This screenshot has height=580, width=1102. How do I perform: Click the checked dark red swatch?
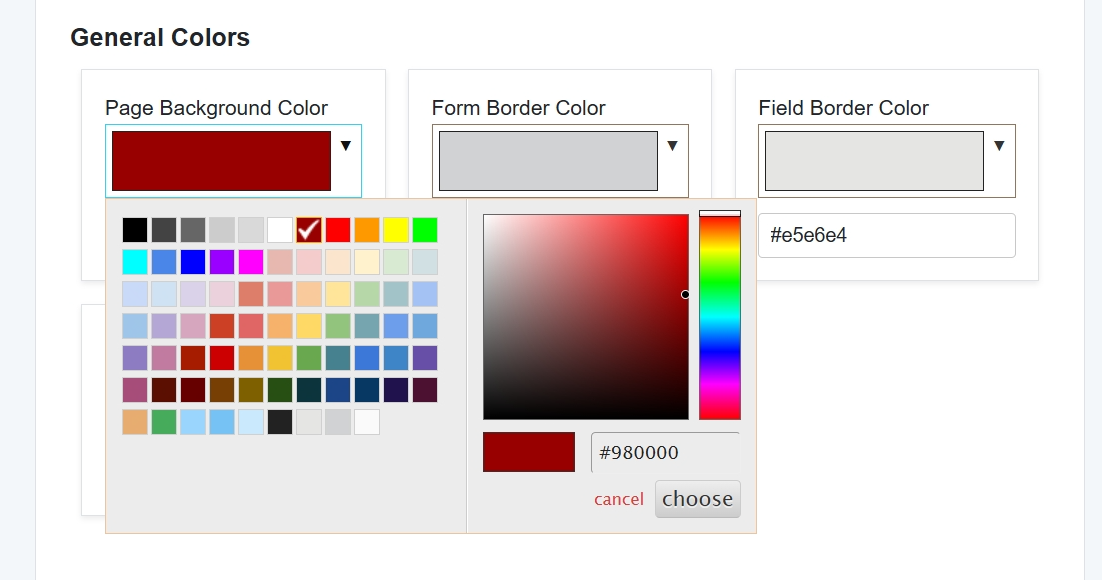(309, 230)
